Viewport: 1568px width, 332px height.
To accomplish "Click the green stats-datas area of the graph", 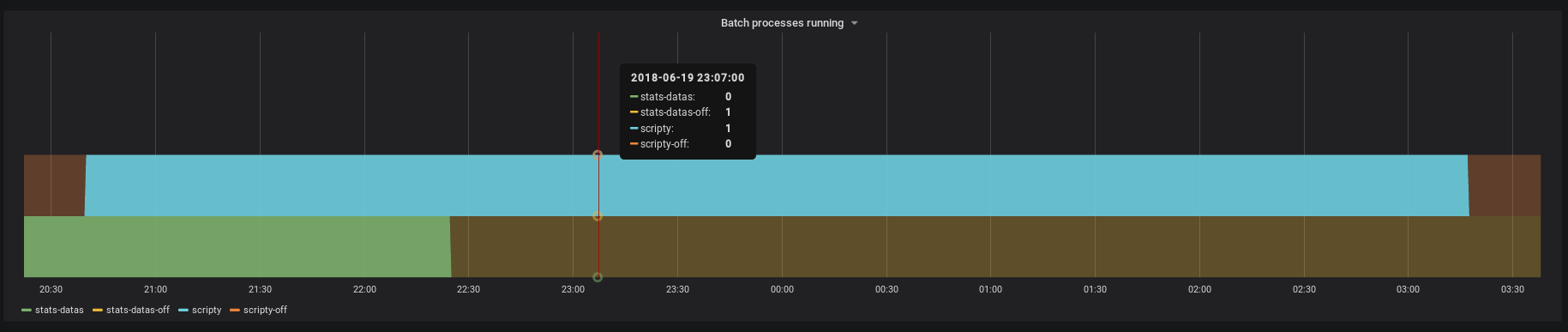I will pos(237,247).
